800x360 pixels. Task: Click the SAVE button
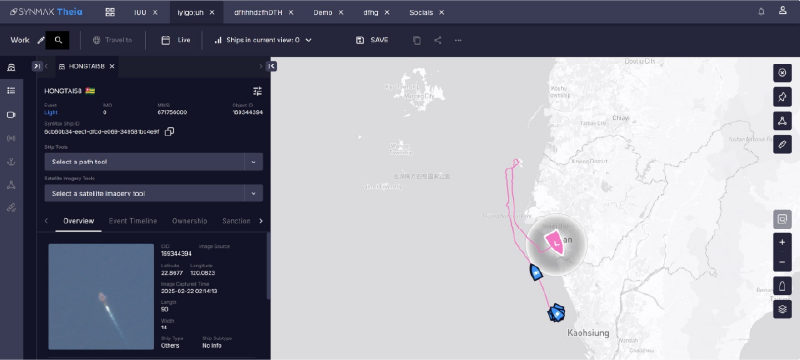[372, 40]
